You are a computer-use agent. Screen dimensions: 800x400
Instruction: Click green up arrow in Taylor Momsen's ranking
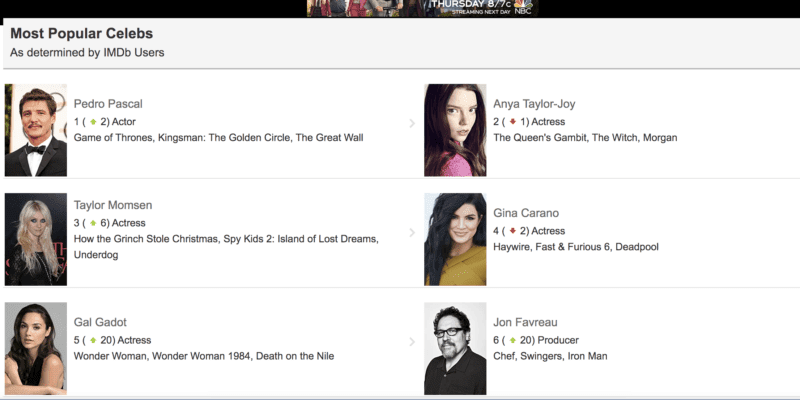pos(94,223)
